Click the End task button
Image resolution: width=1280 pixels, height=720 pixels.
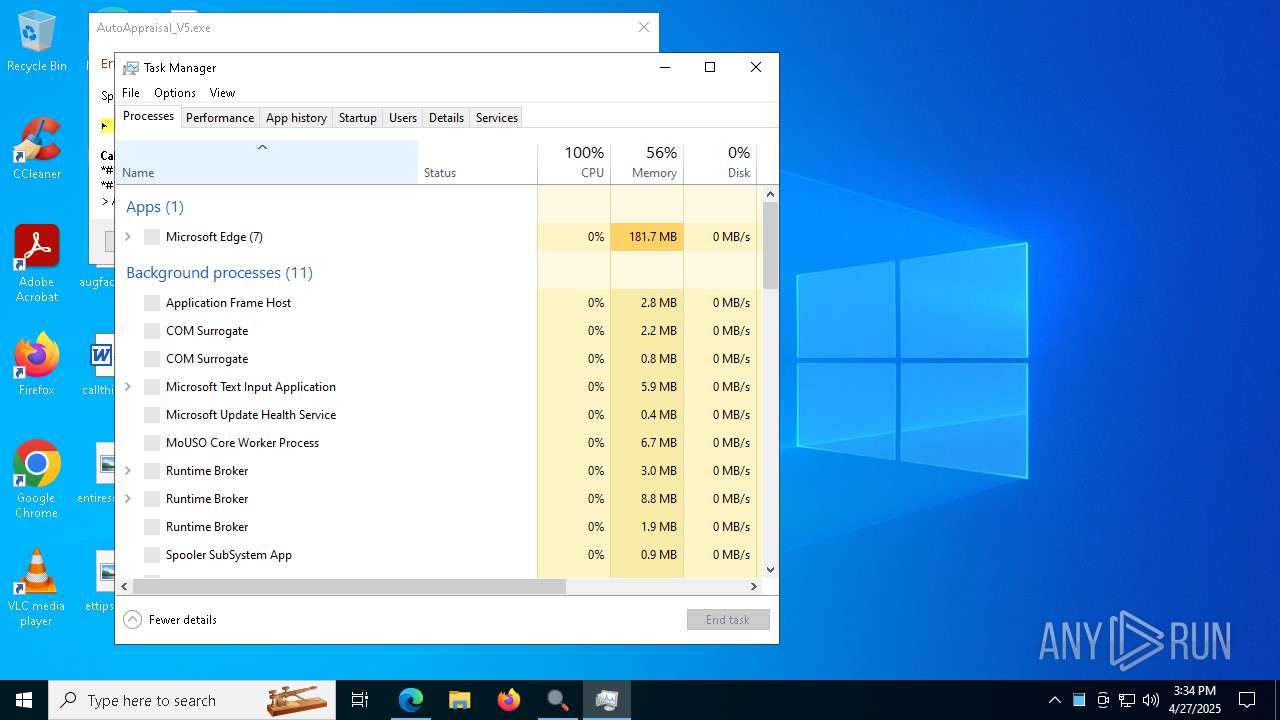728,620
